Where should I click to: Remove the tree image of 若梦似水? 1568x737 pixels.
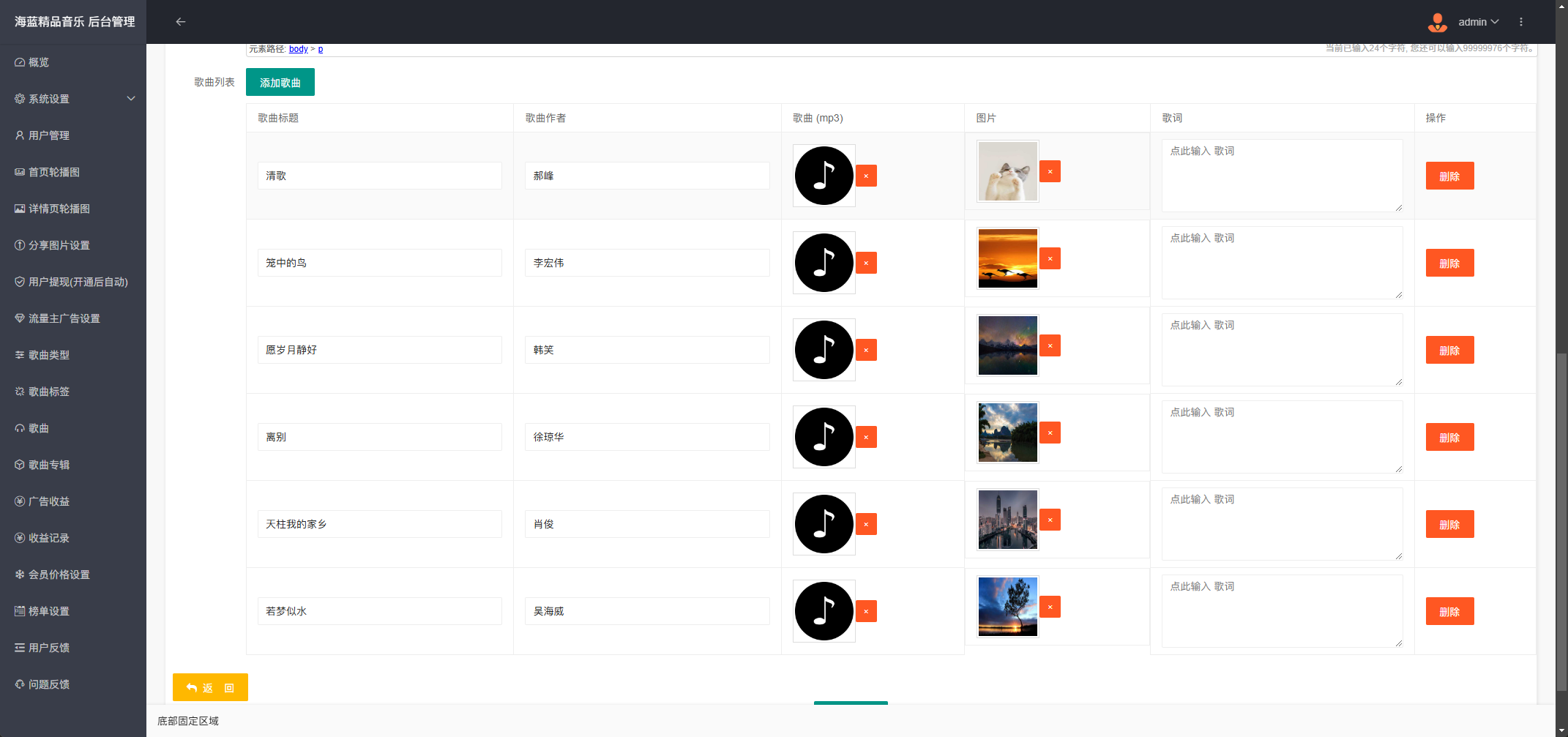coord(1050,607)
